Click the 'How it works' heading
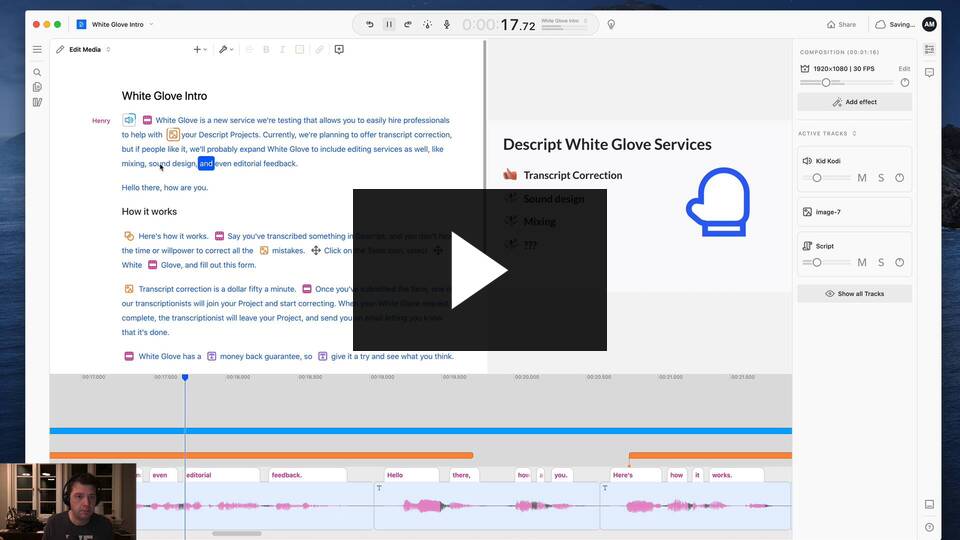Viewport: 960px width, 540px height. 149,211
